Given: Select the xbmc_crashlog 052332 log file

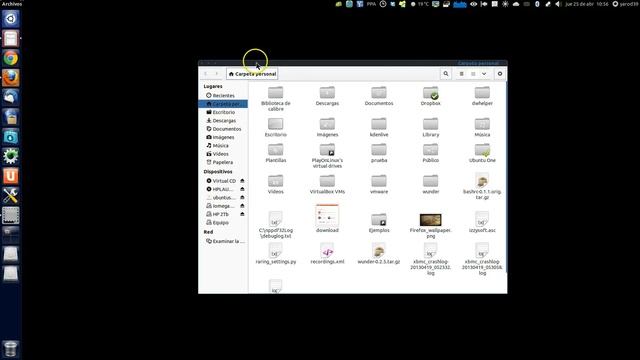Looking at the screenshot, I should (x=431, y=259).
